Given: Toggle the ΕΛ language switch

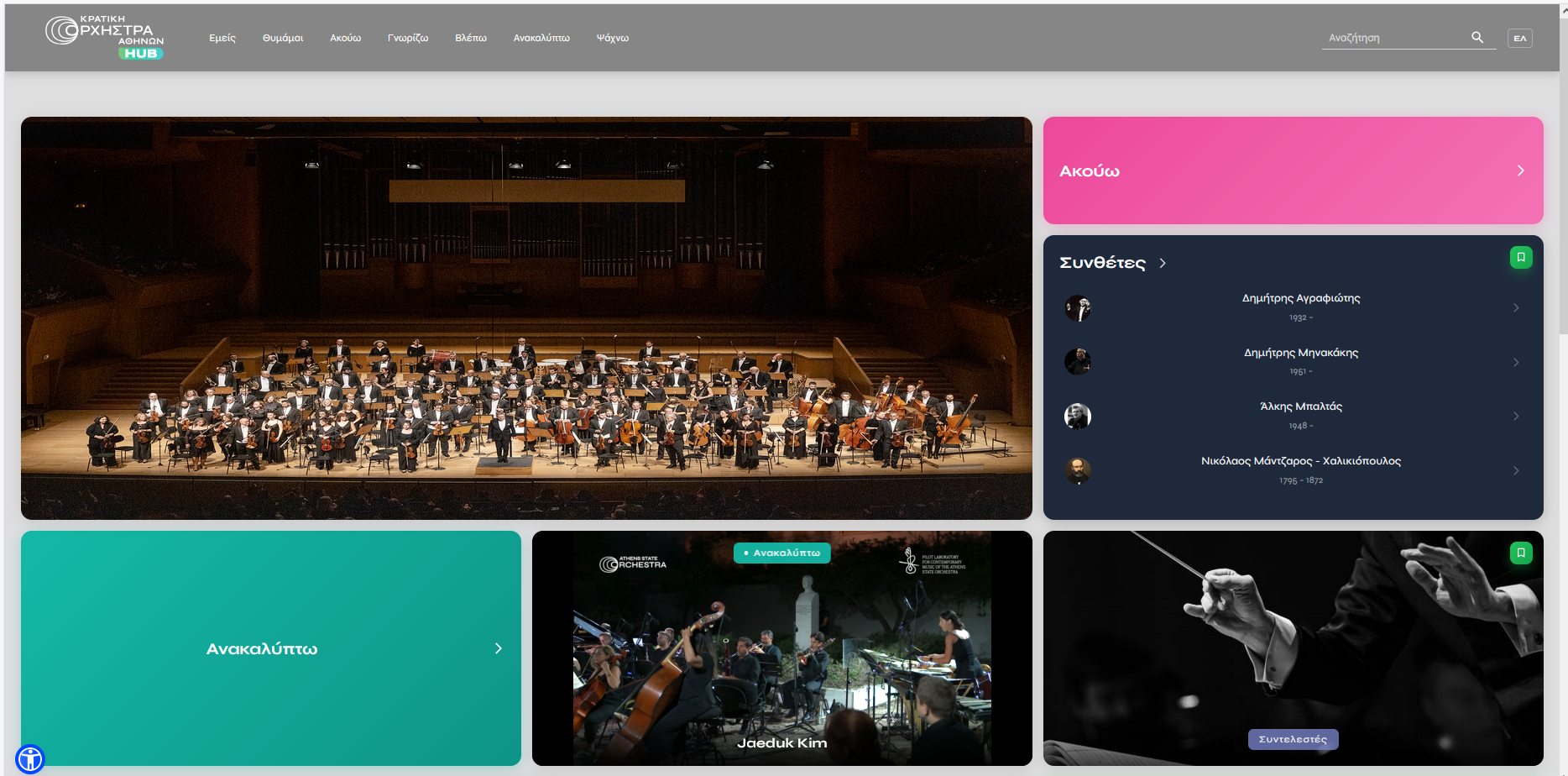Looking at the screenshot, I should point(1519,39).
